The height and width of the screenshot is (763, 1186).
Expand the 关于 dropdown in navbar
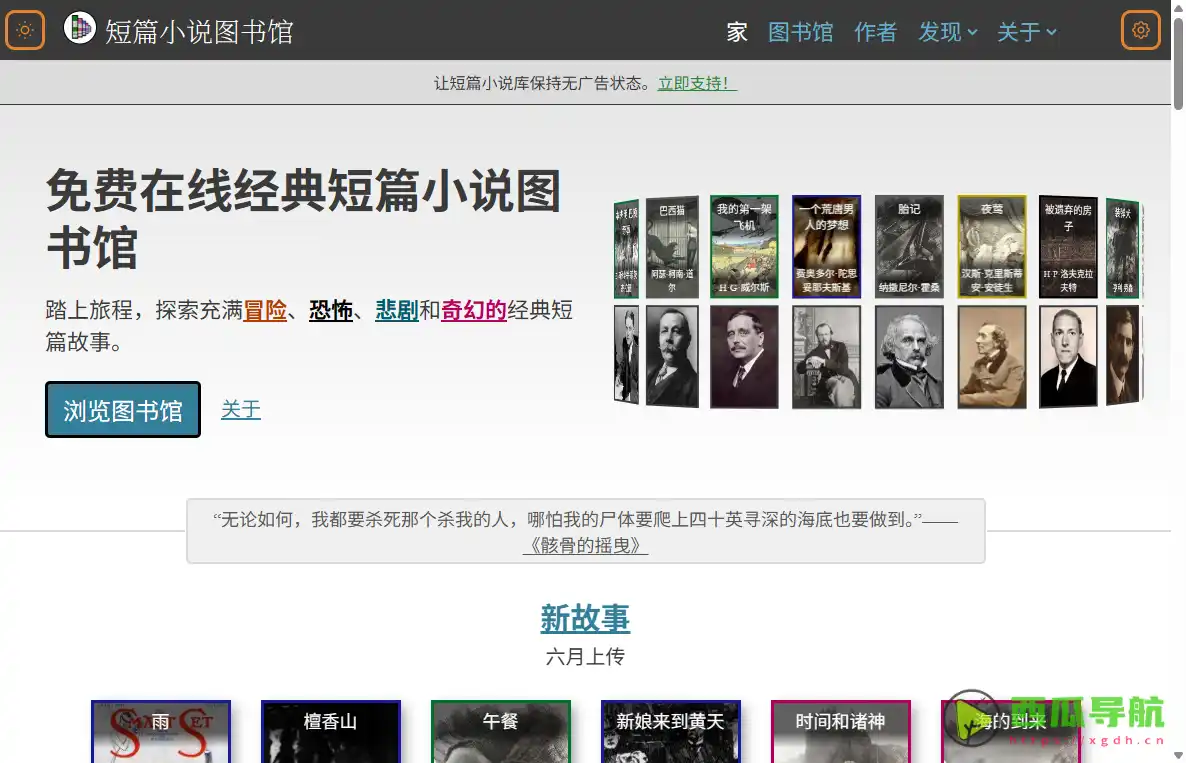click(1026, 32)
